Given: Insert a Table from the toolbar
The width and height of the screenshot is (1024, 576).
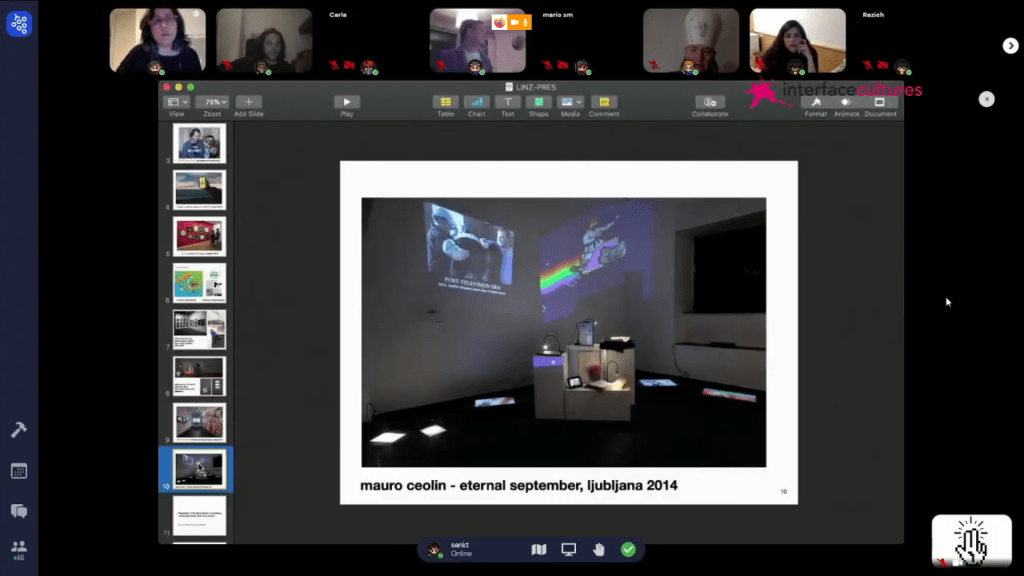Looking at the screenshot, I should pyautogui.click(x=445, y=102).
